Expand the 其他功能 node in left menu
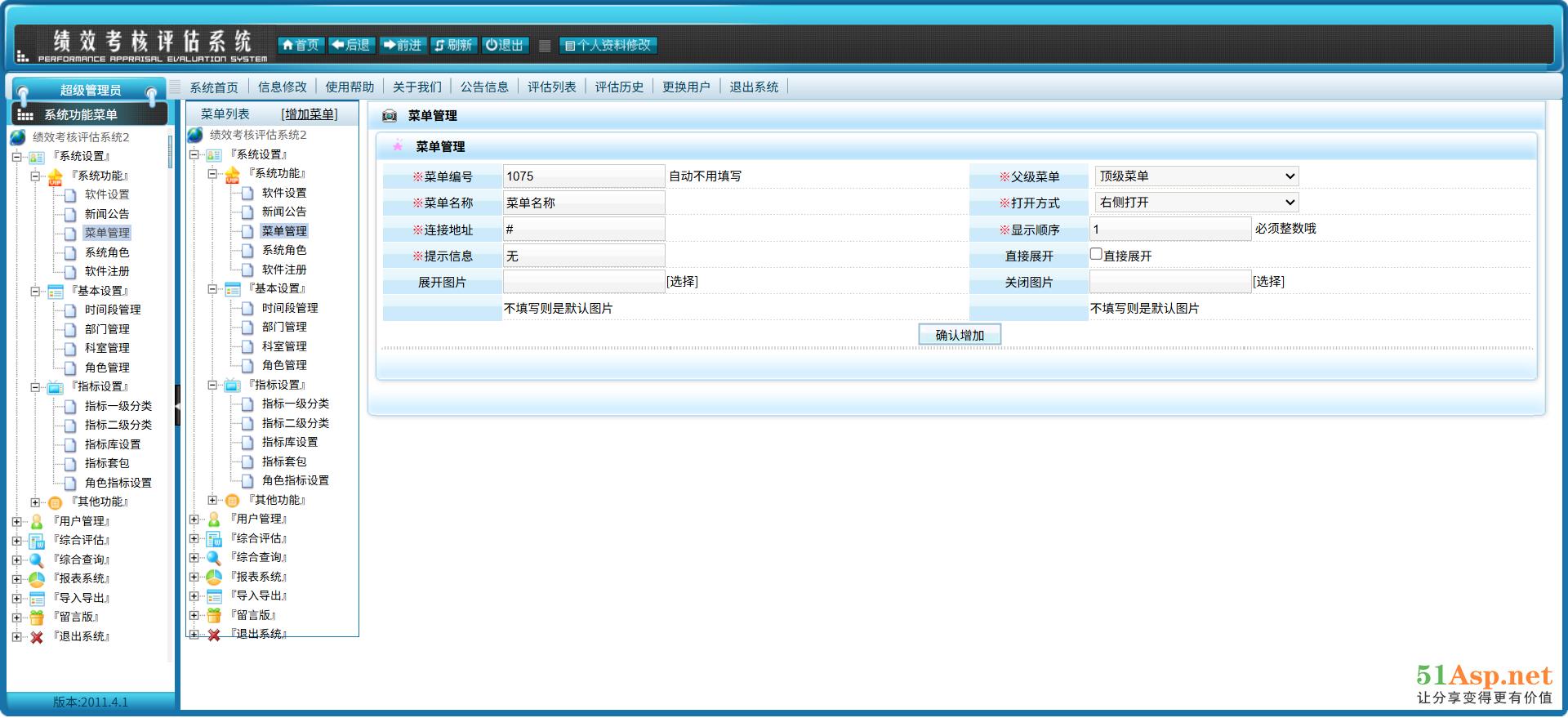This screenshot has width=1568, height=718. (x=35, y=502)
